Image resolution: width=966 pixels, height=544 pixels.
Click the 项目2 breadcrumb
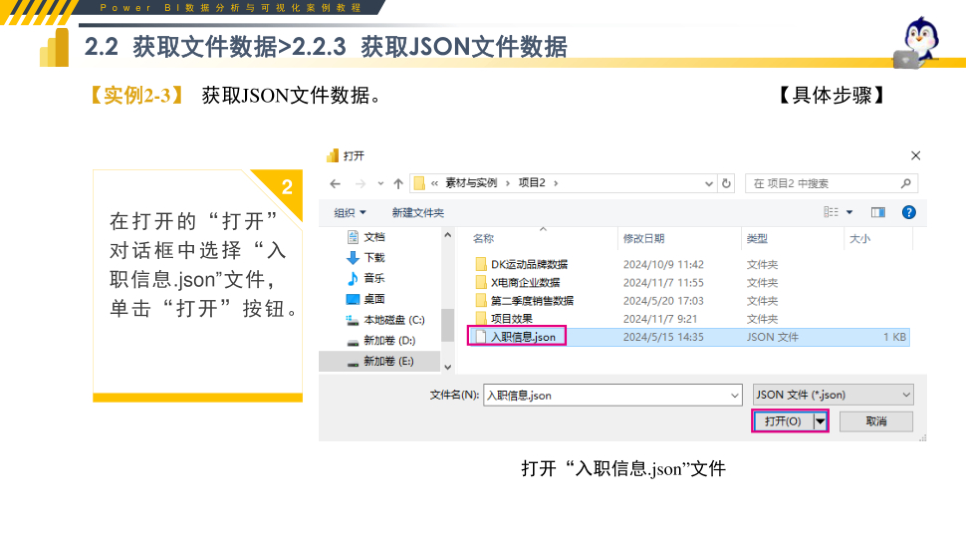coord(532,183)
